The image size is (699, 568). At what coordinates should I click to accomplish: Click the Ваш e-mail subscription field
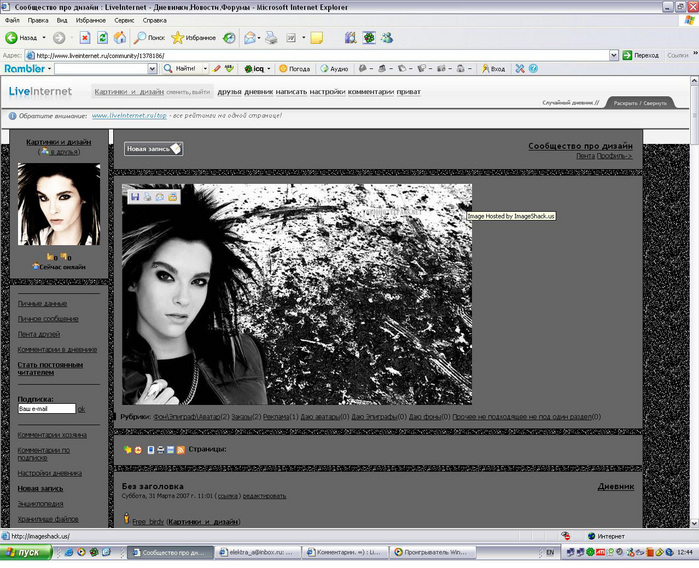coord(47,408)
